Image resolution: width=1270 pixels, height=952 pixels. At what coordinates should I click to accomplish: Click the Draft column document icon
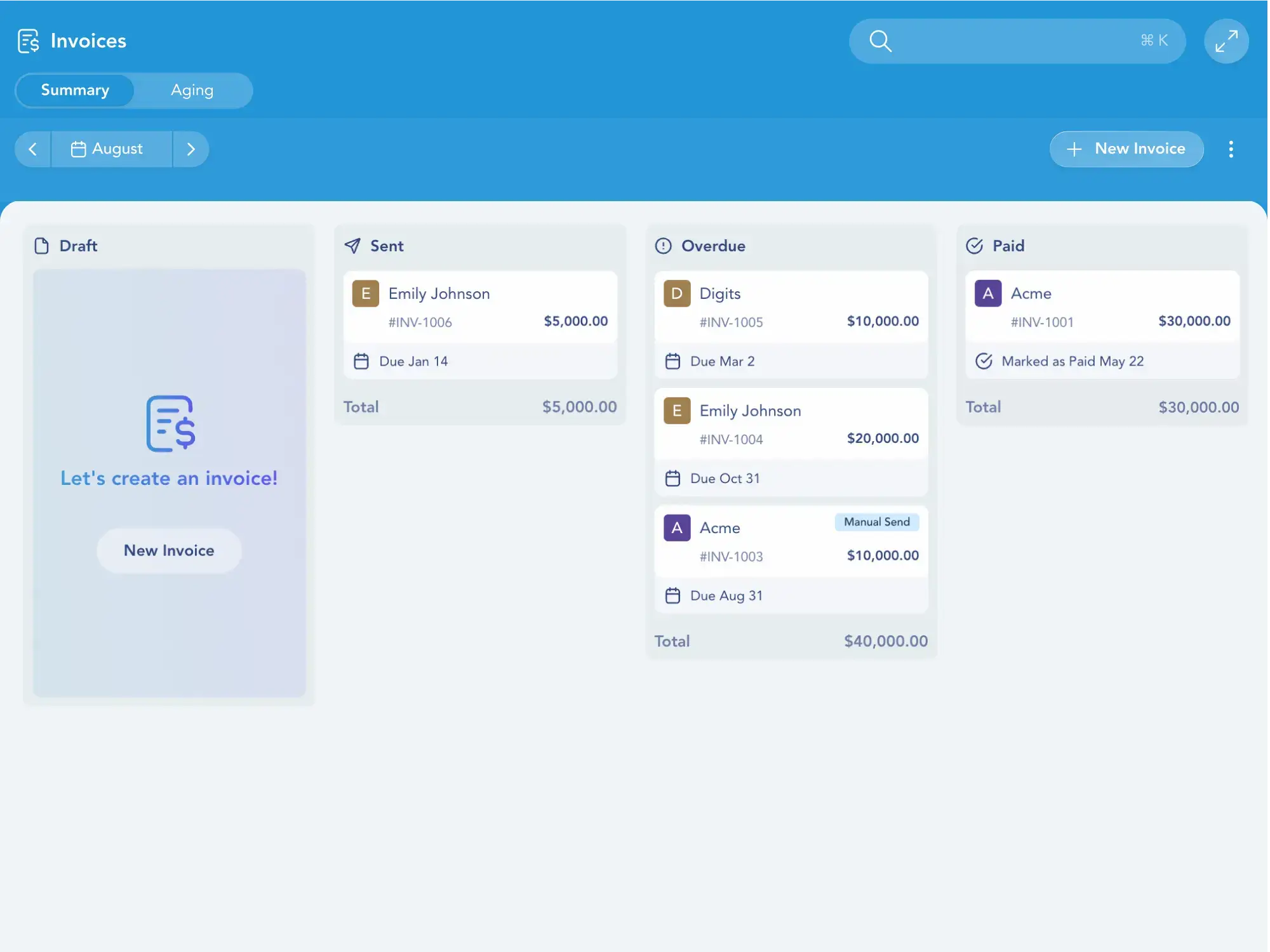pyautogui.click(x=42, y=246)
